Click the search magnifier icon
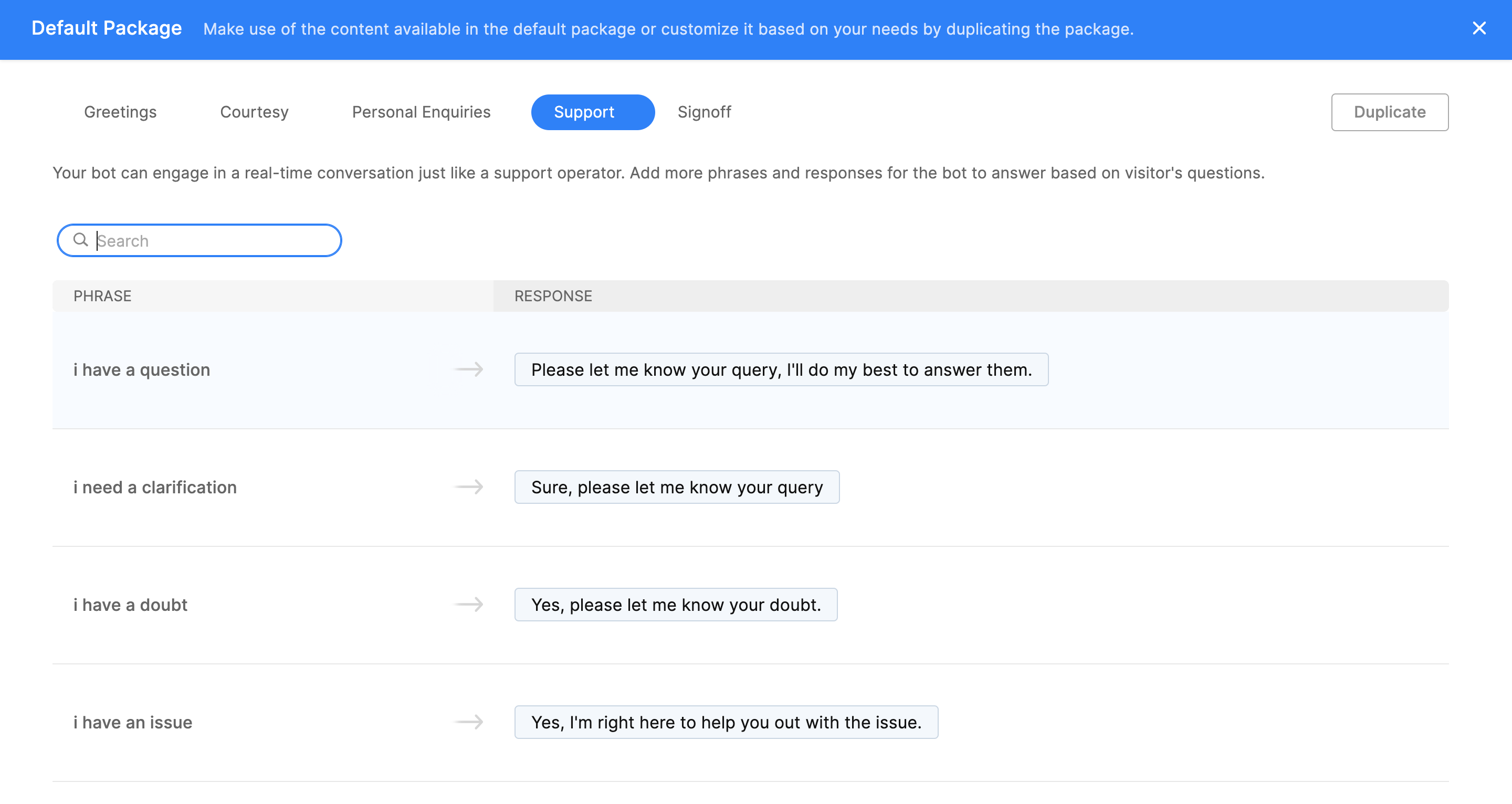Image resolution: width=1512 pixels, height=804 pixels. point(80,240)
